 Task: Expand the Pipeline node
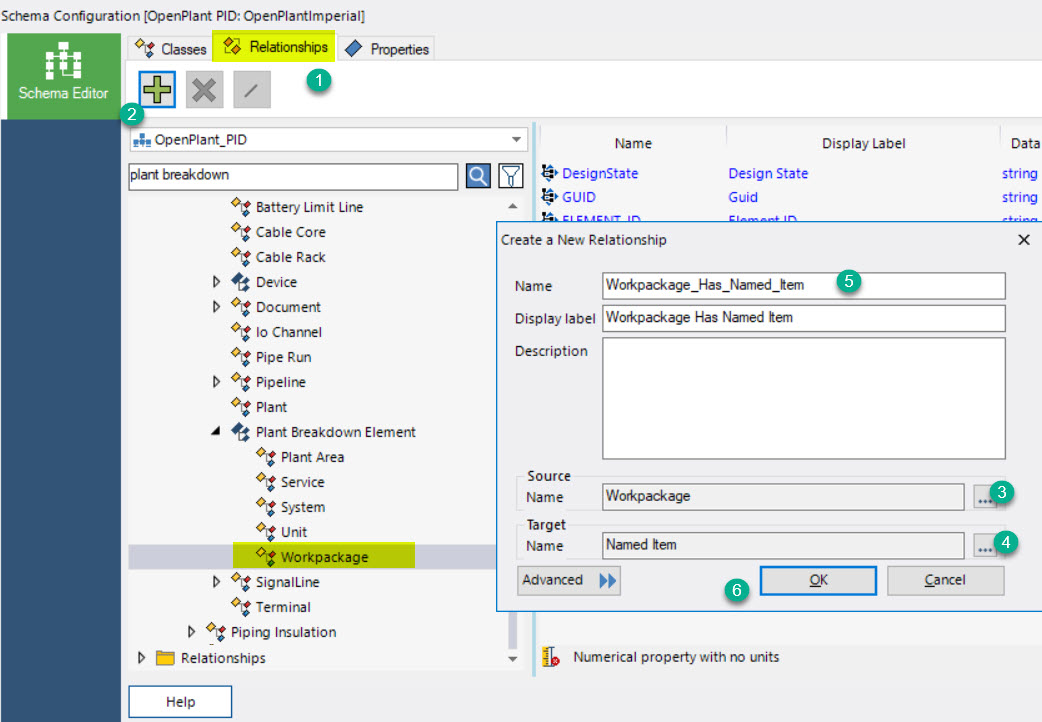(x=216, y=382)
